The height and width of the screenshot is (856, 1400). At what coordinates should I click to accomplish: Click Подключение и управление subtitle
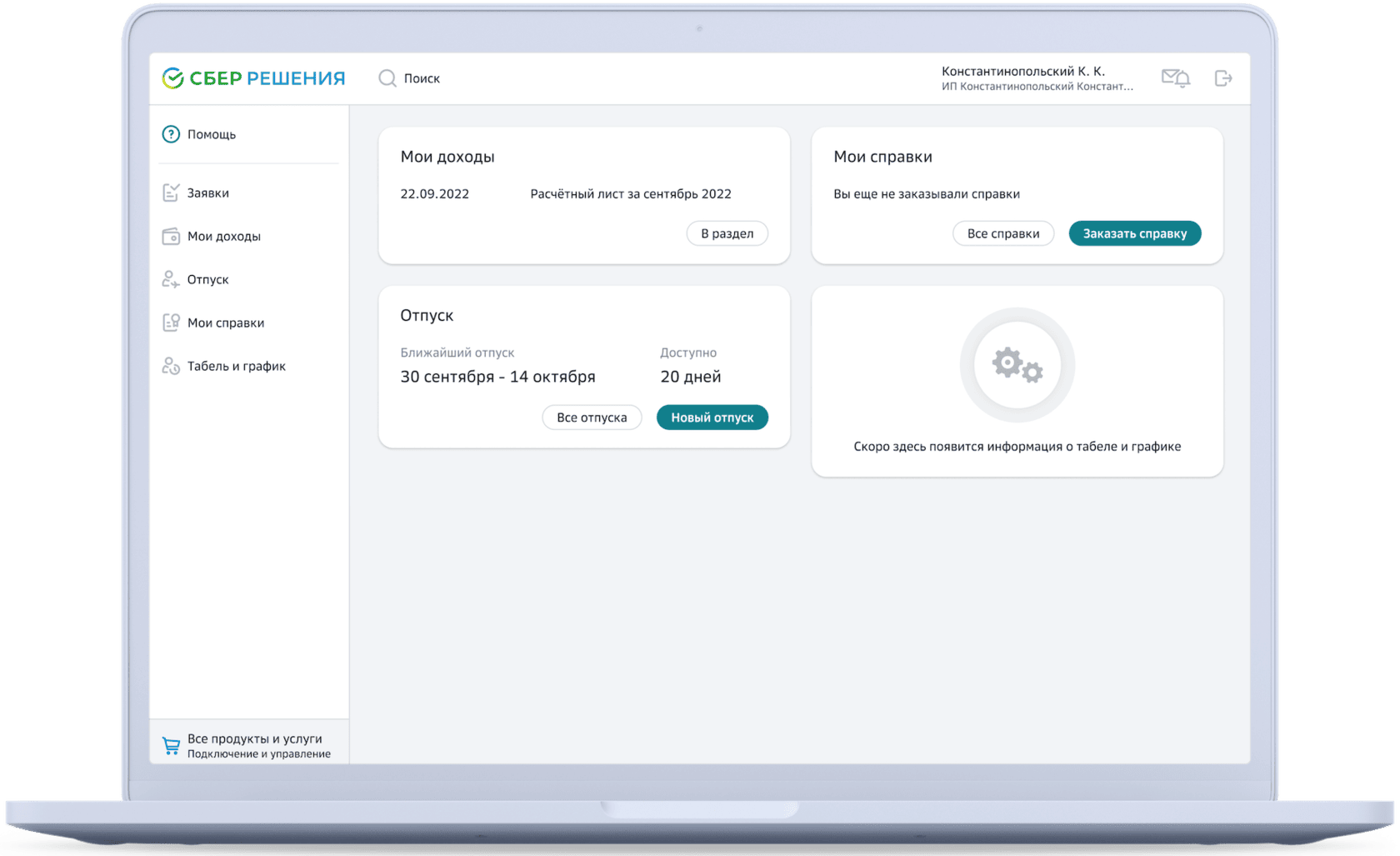[258, 754]
